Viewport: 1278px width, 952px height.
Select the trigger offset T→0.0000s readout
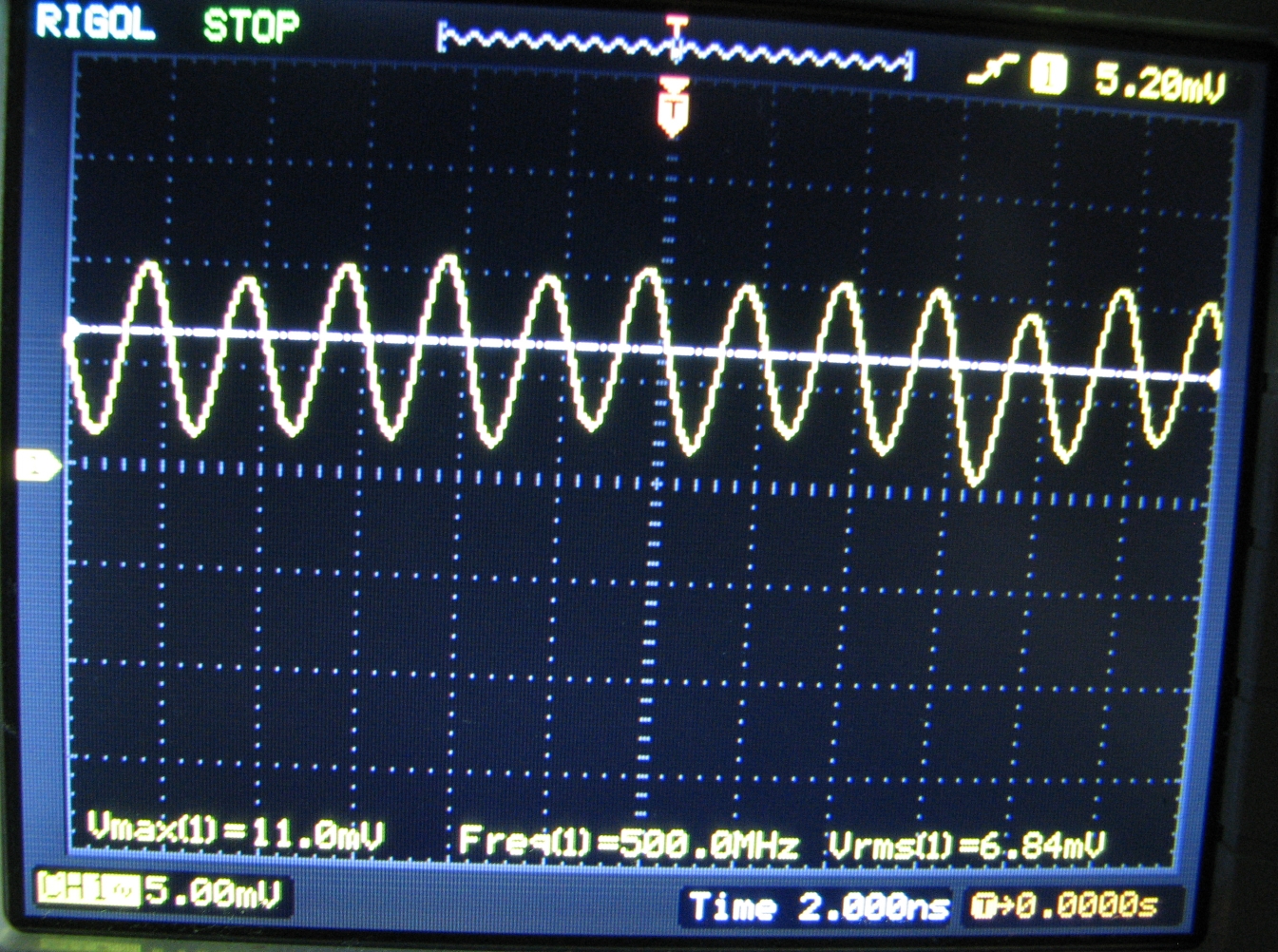(1064, 906)
